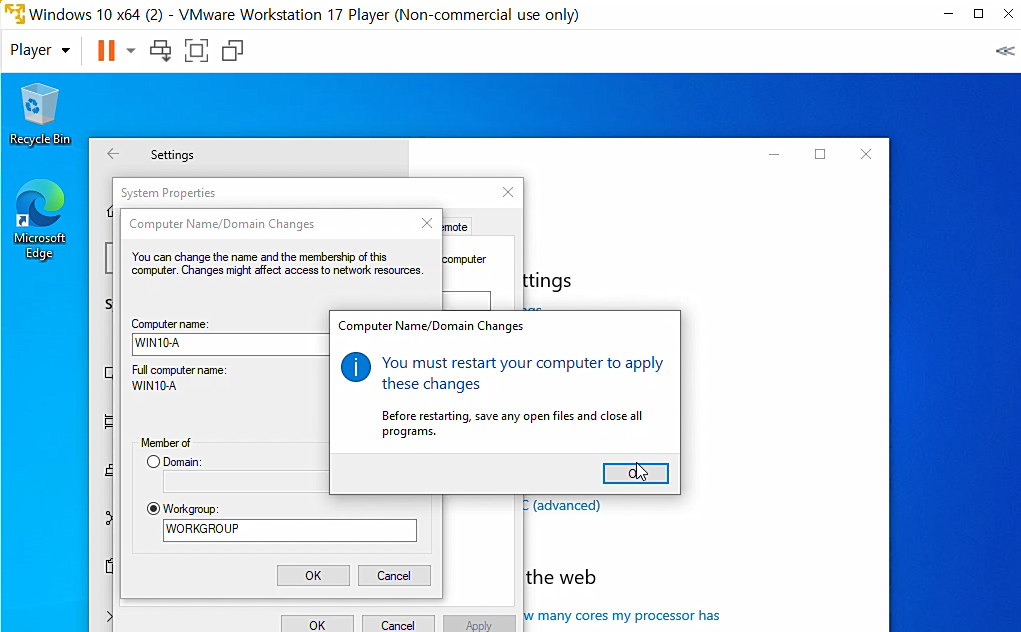Viewport: 1021px width, 632px height.
Task: Switch to the Remote tab in System Properties
Action: (x=456, y=227)
